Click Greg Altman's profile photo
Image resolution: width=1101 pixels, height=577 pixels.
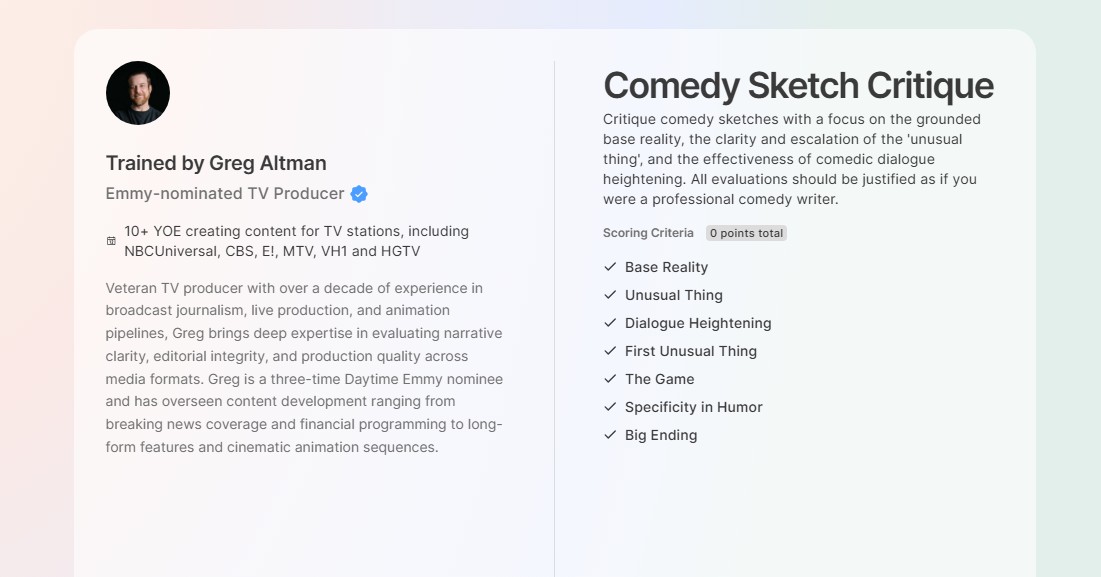pos(138,93)
